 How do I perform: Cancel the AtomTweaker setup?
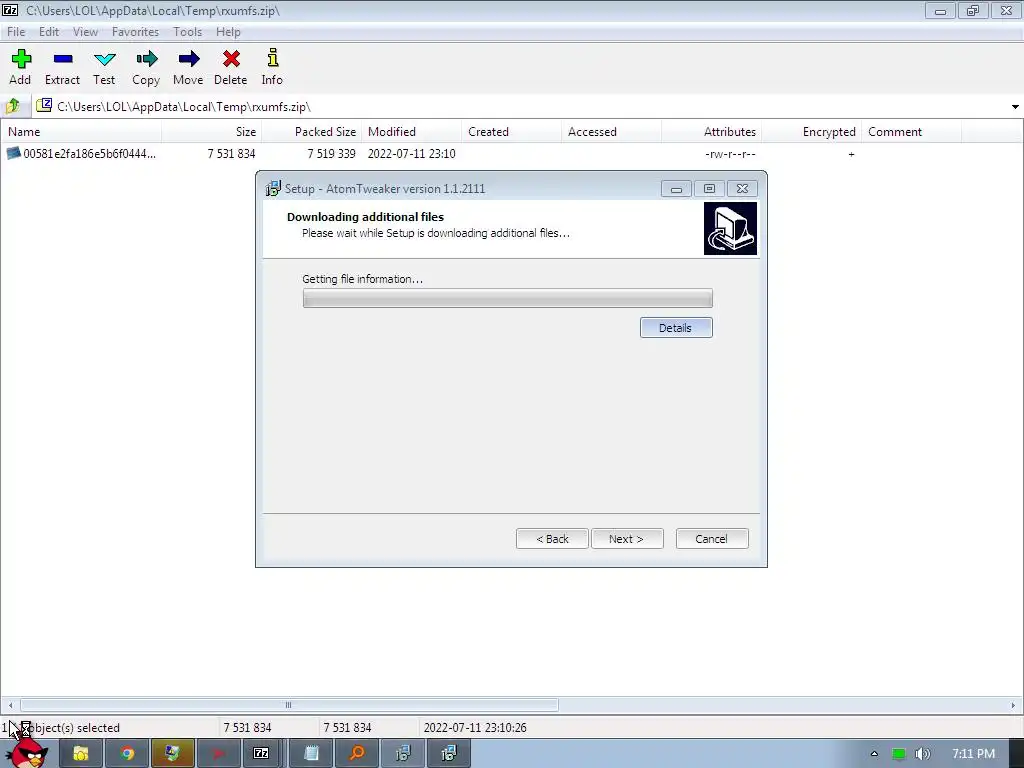pyautogui.click(x=712, y=539)
